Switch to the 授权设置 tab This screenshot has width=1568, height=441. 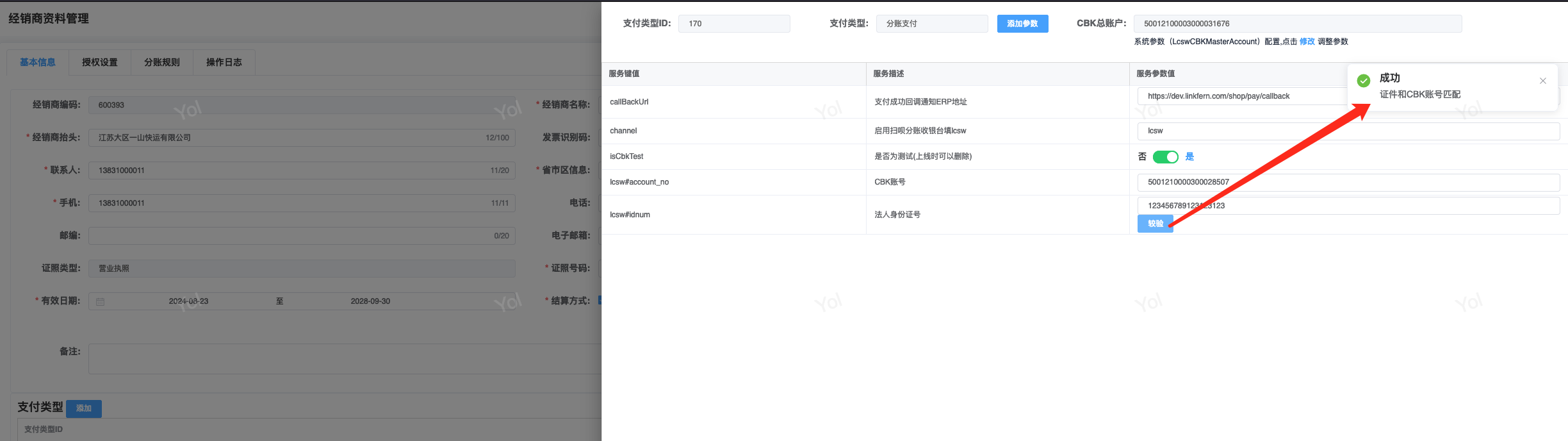pyautogui.click(x=100, y=62)
